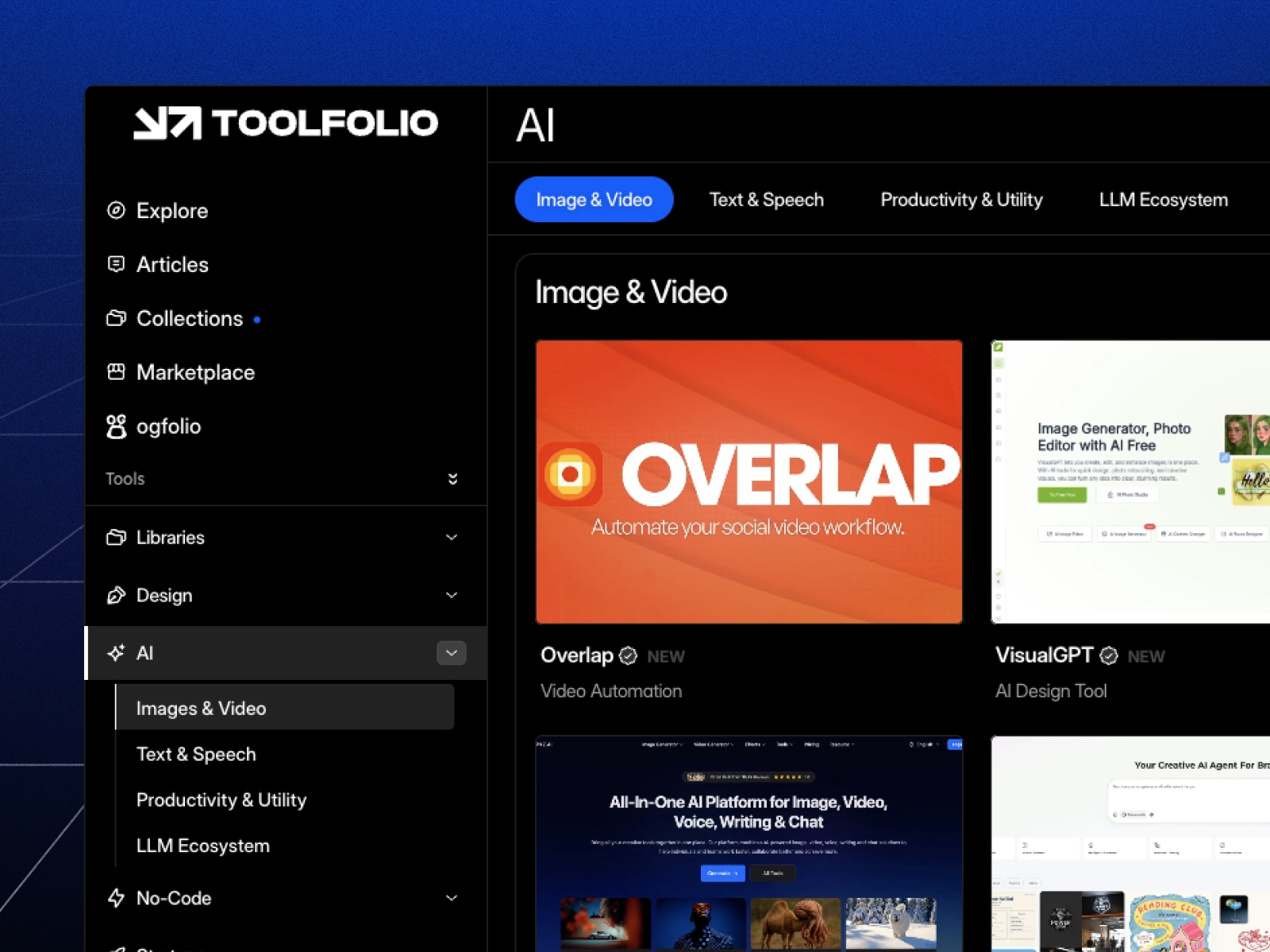Open the Creative AI Agent thumbnail
Screen dimensions: 1270x952
pyautogui.click(x=1130, y=843)
